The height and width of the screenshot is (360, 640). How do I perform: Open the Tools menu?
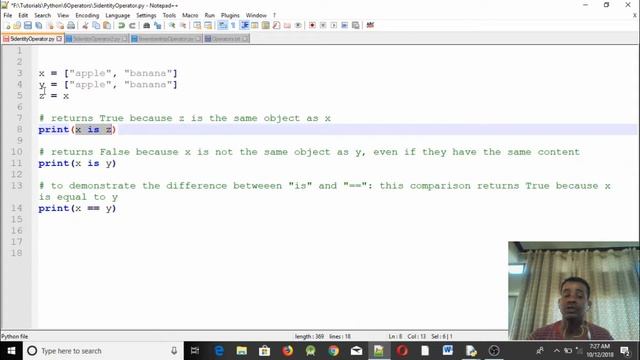[169, 16]
